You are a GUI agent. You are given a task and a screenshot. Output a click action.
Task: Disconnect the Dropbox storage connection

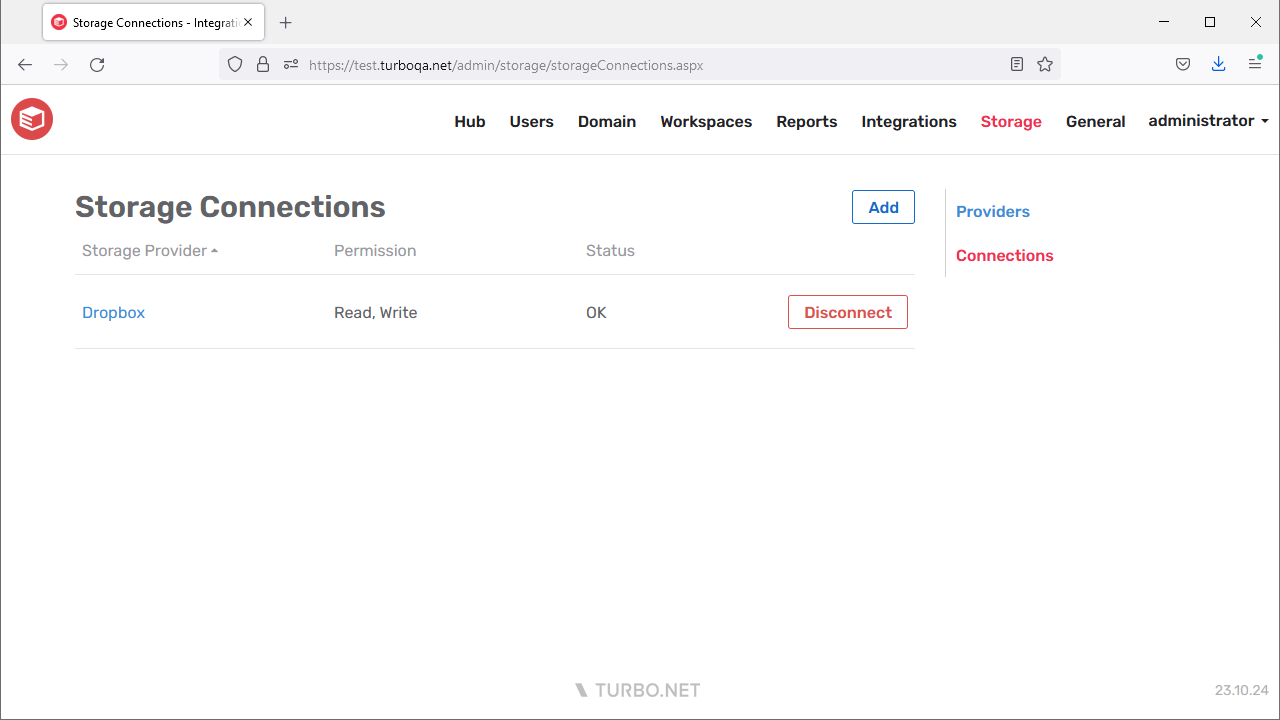coord(848,312)
